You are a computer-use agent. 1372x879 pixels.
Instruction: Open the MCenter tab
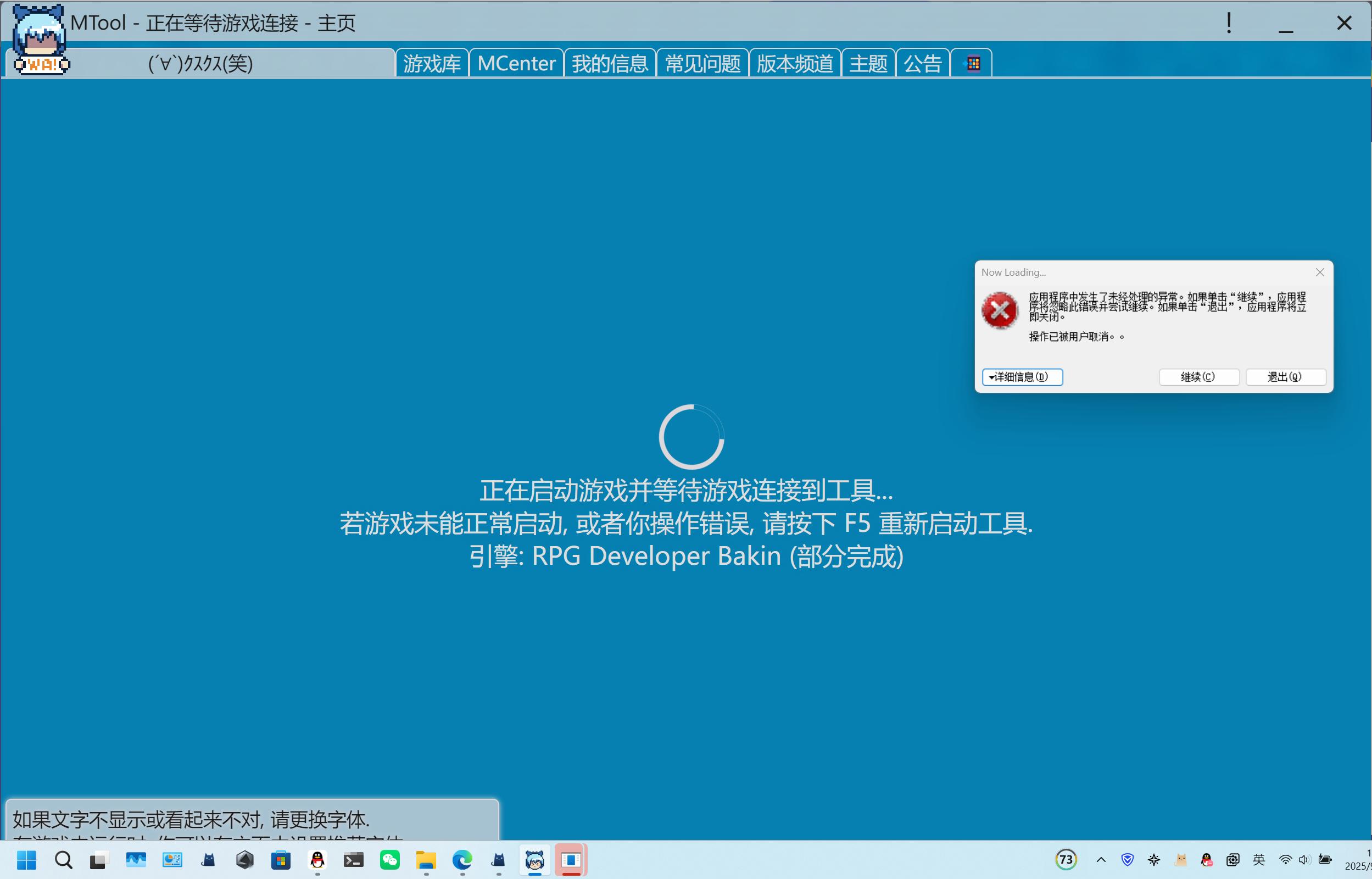click(516, 63)
